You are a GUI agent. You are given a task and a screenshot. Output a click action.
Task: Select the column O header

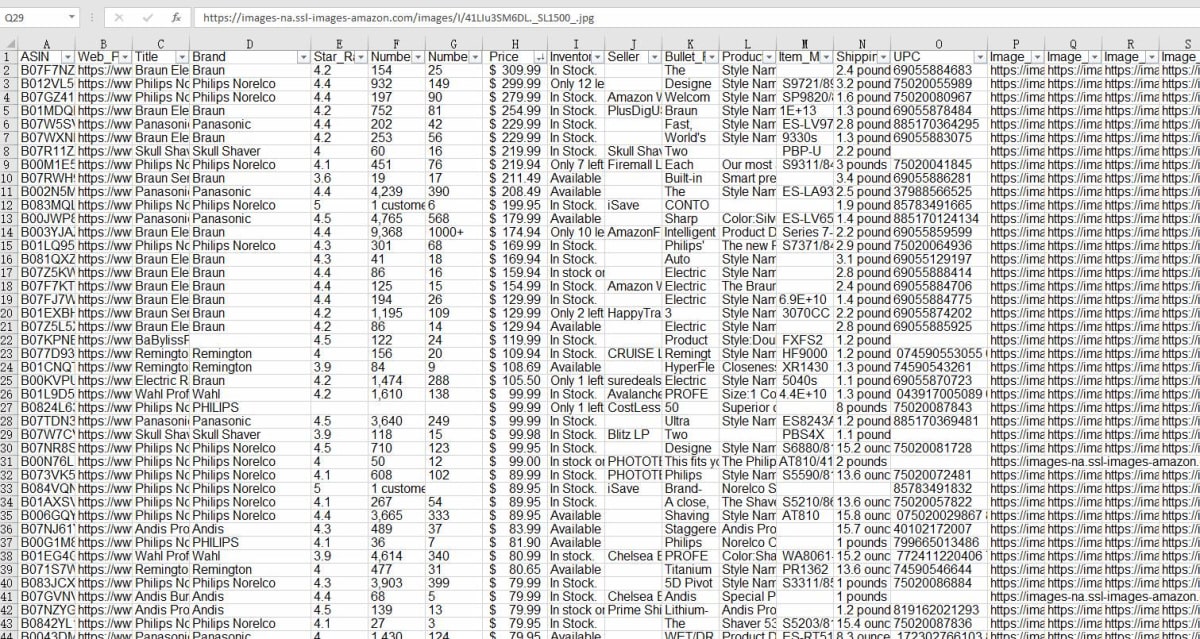tap(939, 44)
